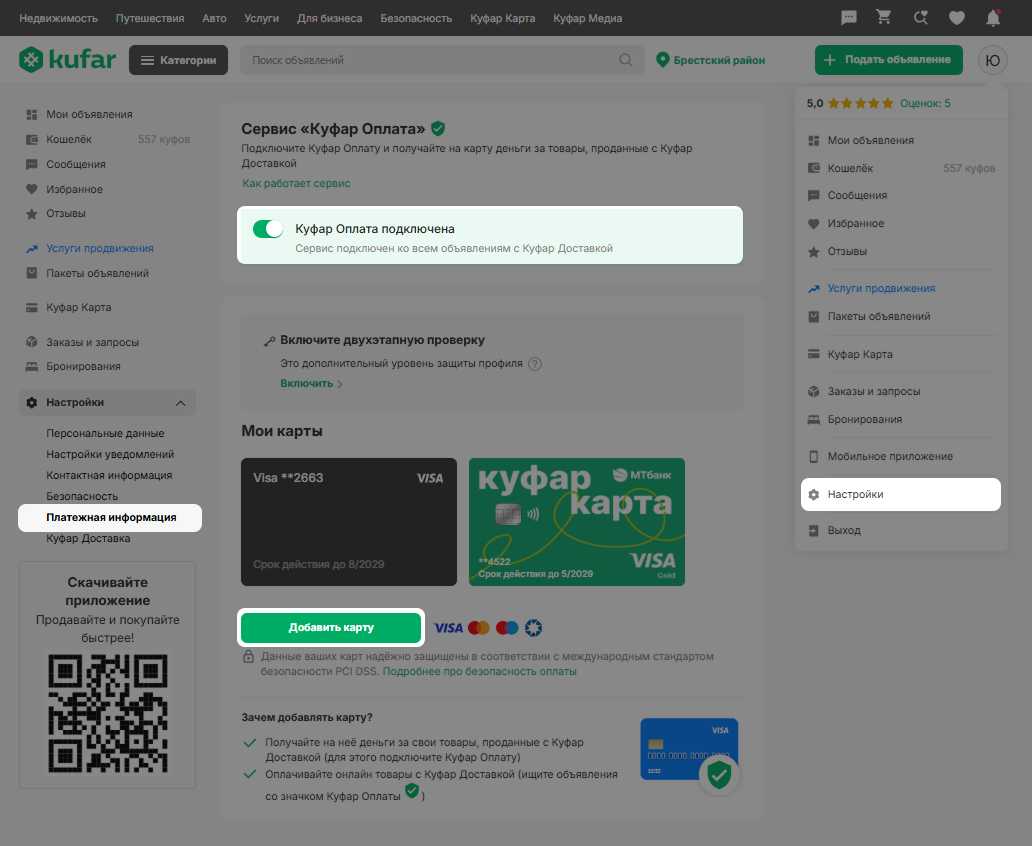This screenshot has width=1032, height=846.
Task: Click the Добавить карту button
Action: click(x=331, y=627)
